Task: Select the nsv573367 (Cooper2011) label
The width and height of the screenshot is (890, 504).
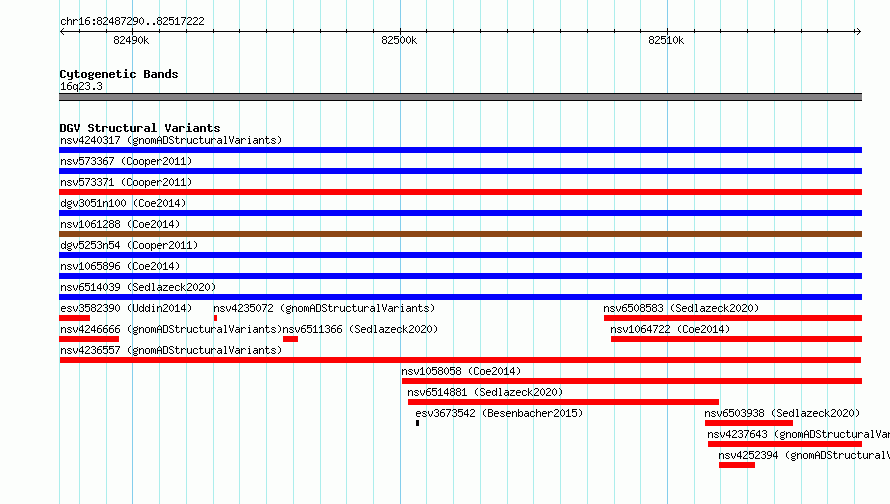Action: pyautogui.click(x=126, y=161)
